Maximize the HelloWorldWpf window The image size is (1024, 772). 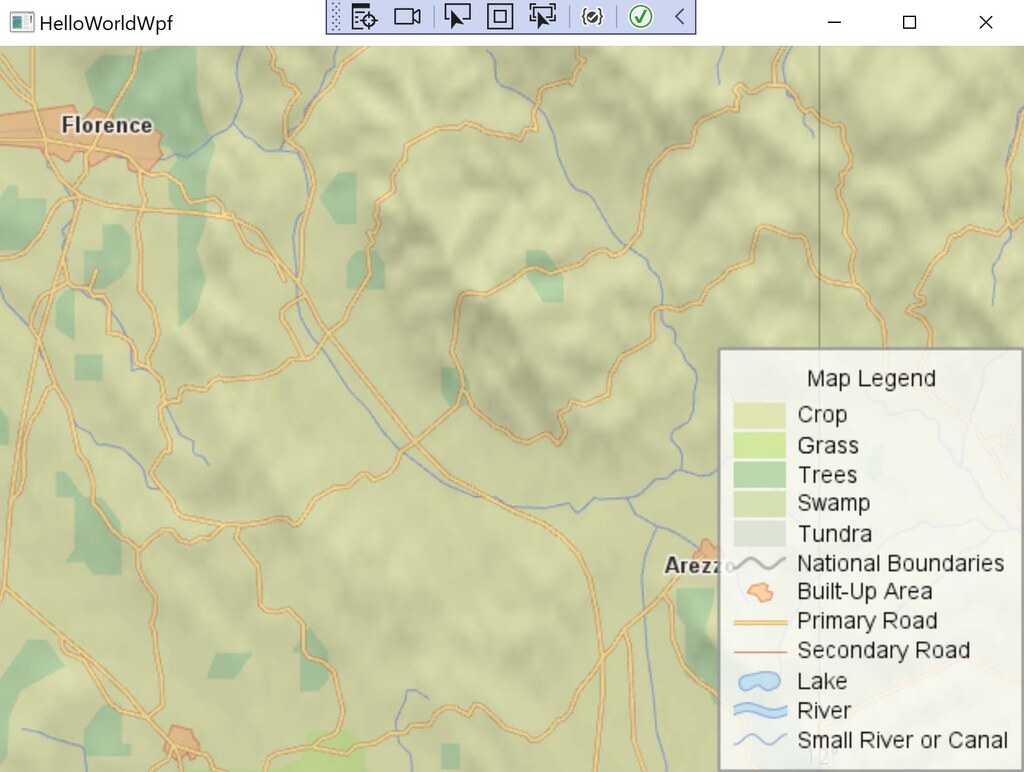pos(909,22)
